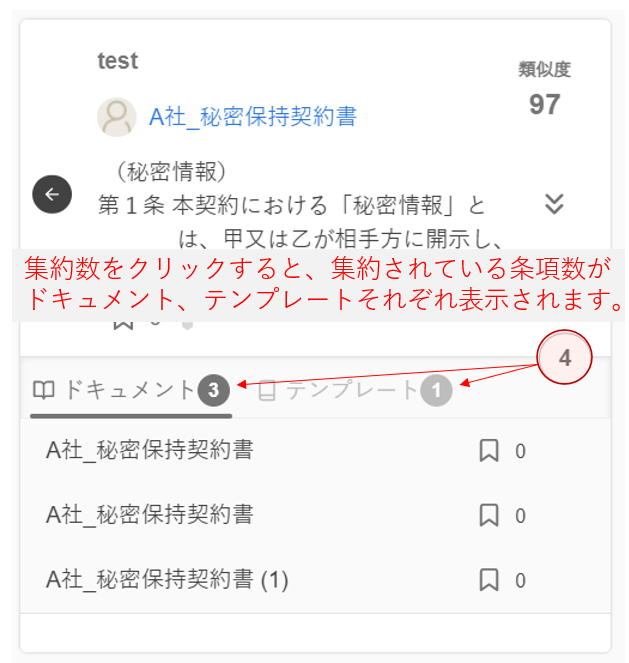The width and height of the screenshot is (629, 663).
Task: Click the similarity score 97
Action: (544, 104)
